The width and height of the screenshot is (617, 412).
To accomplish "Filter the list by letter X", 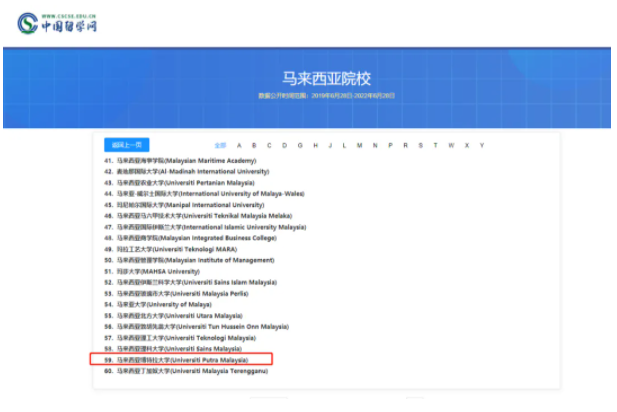I will 467,145.
